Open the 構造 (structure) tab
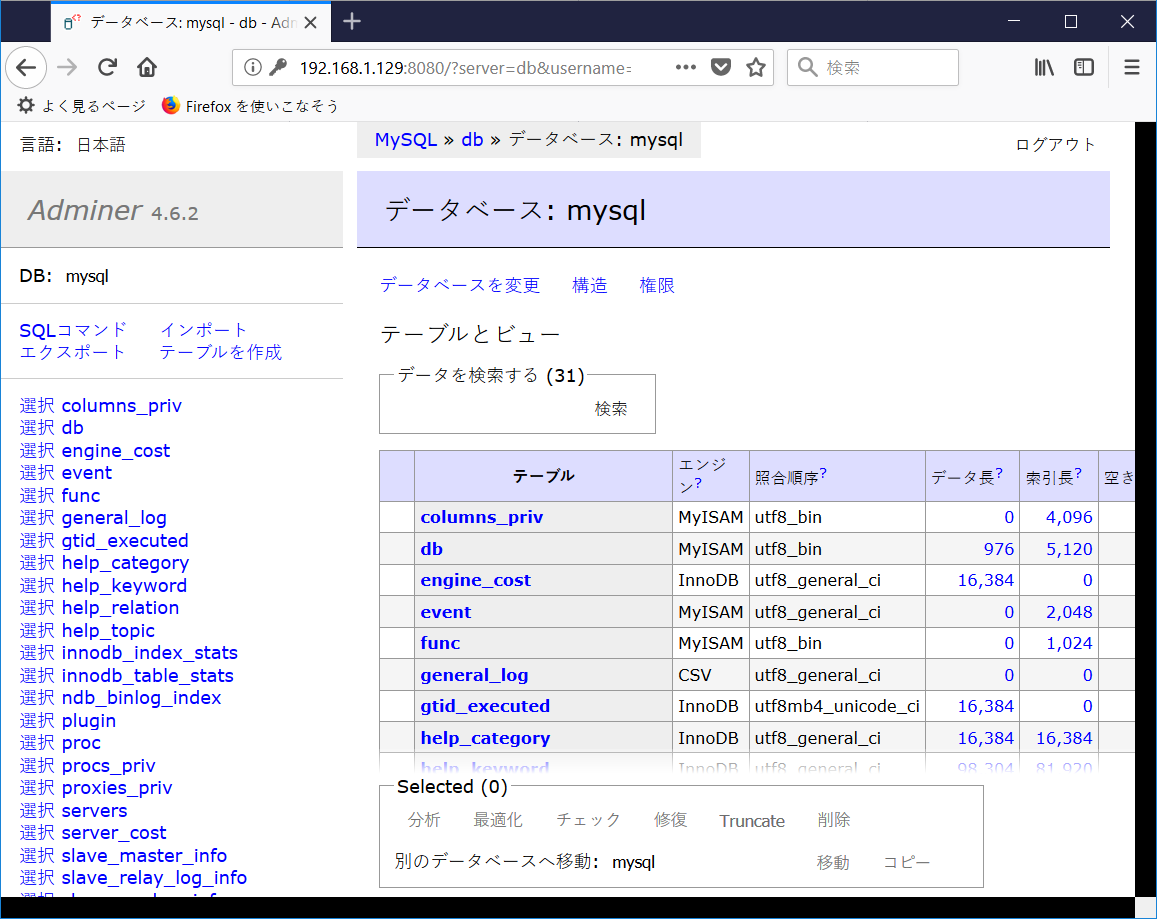This screenshot has height=919, width=1157. pos(589,285)
